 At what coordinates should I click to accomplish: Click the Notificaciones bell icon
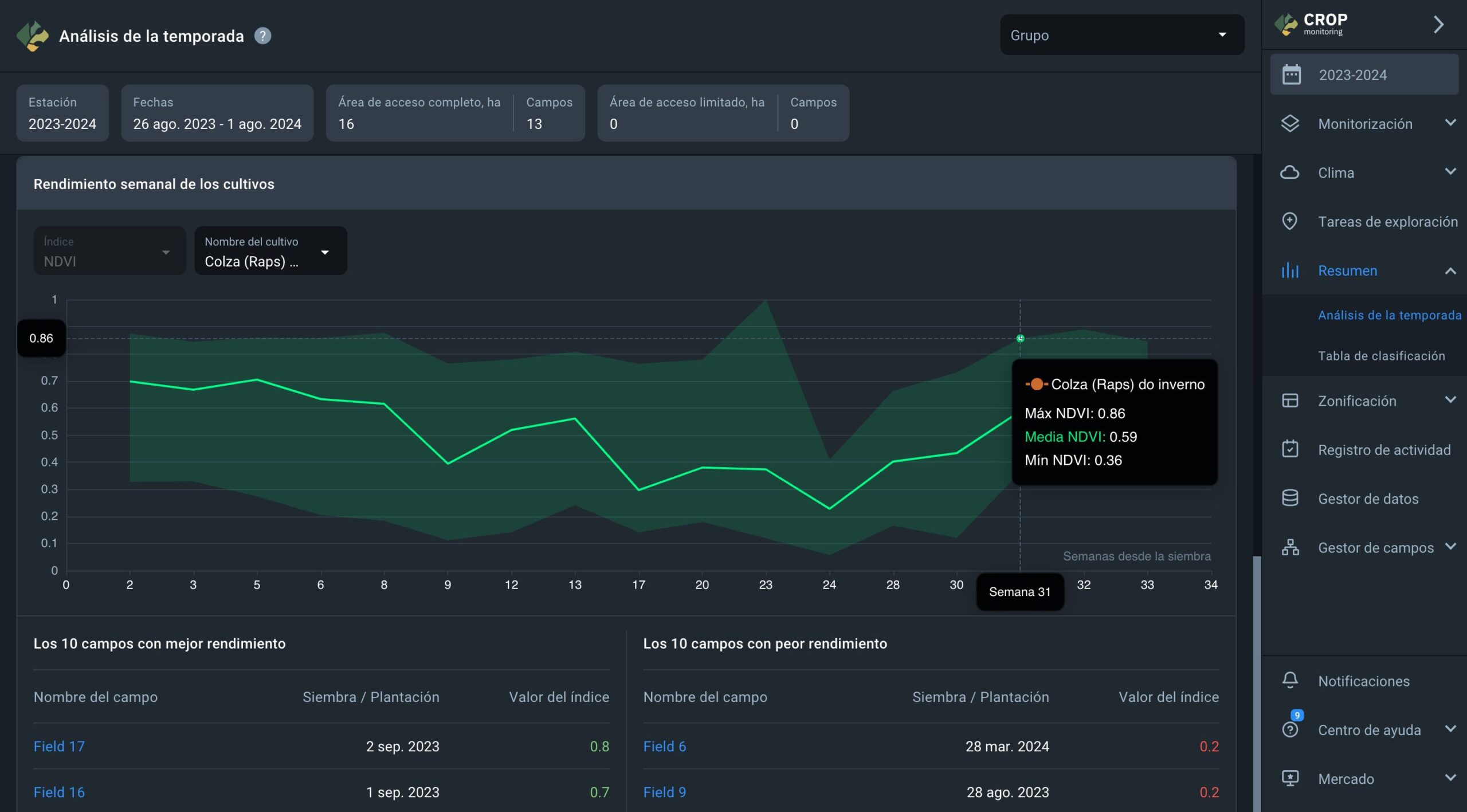pyautogui.click(x=1290, y=680)
